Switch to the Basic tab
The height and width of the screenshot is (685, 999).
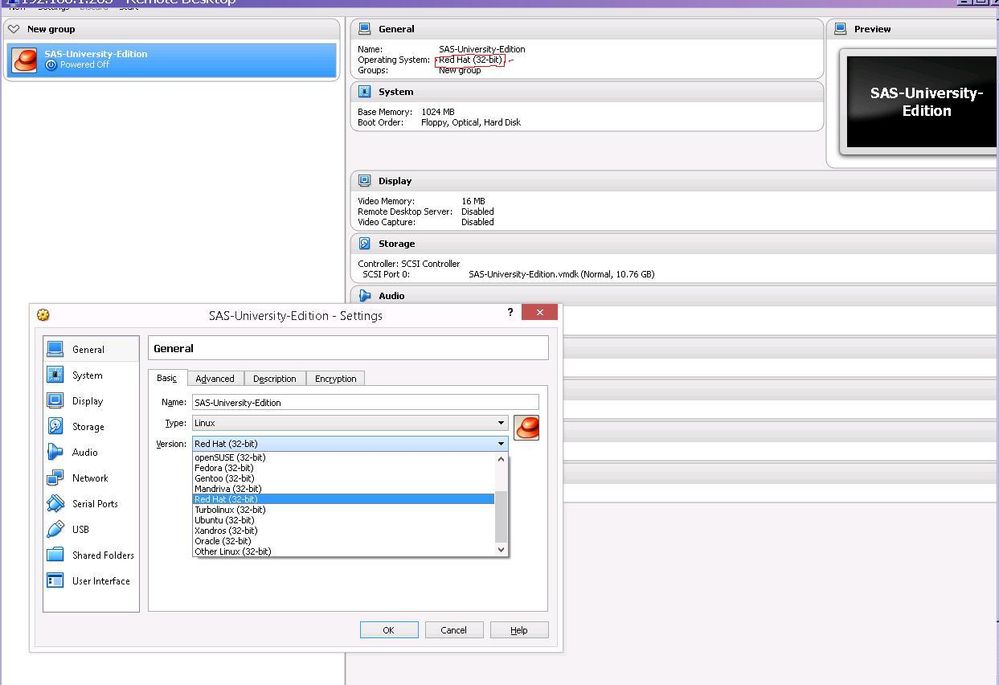[167, 378]
